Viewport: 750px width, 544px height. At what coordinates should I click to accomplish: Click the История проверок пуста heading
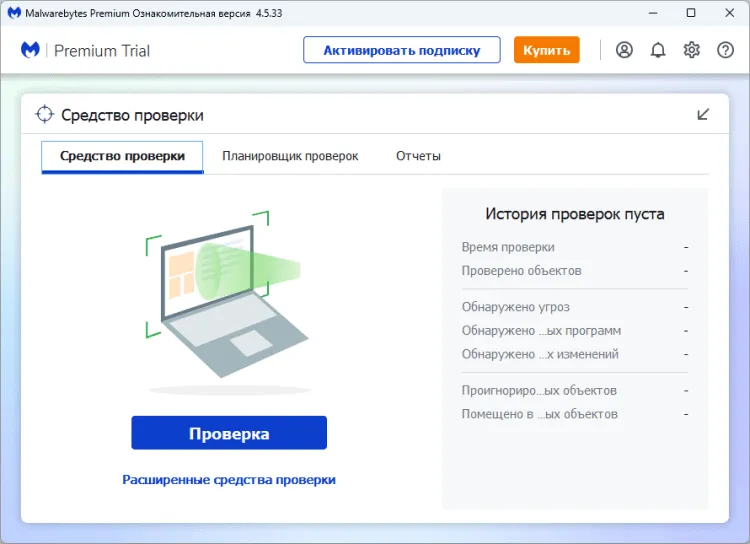point(574,214)
